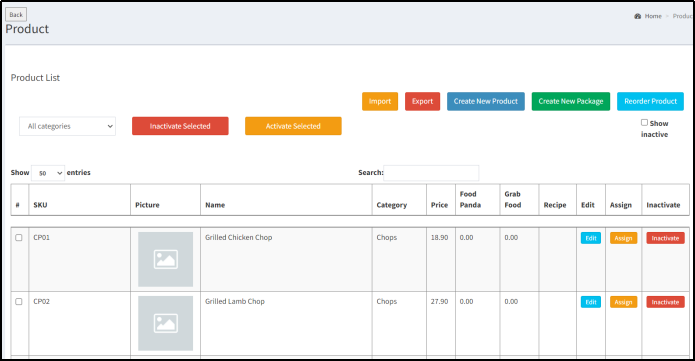
Task: Edit the Grilled Lamb Chop product
Action: click(x=591, y=302)
